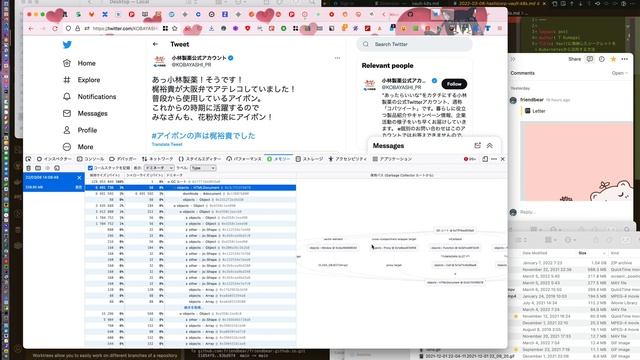The image size is (640, 360).
Task: Toggle the コールスタックを記録 checkbox
Action: [x=90, y=168]
